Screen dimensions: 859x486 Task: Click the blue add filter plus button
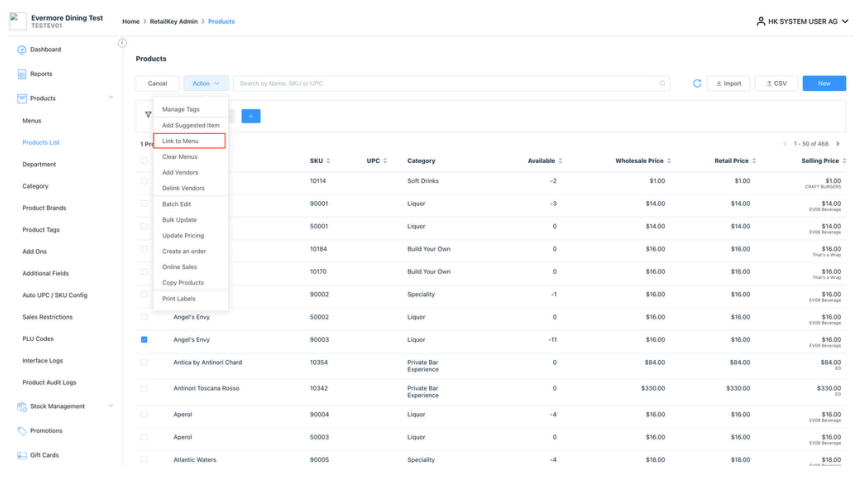(x=251, y=116)
